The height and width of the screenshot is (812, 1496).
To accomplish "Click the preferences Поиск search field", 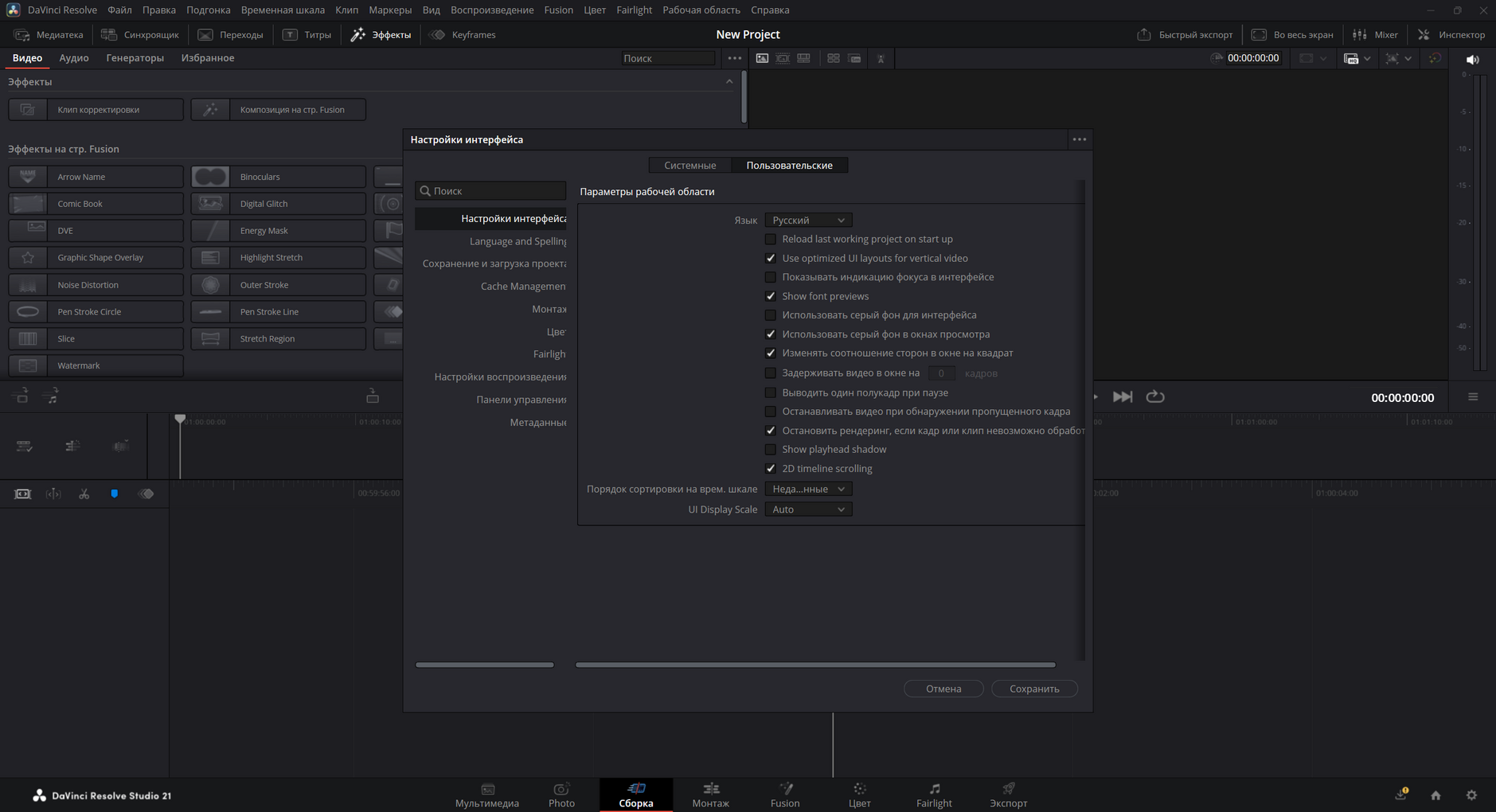I will click(x=490, y=191).
